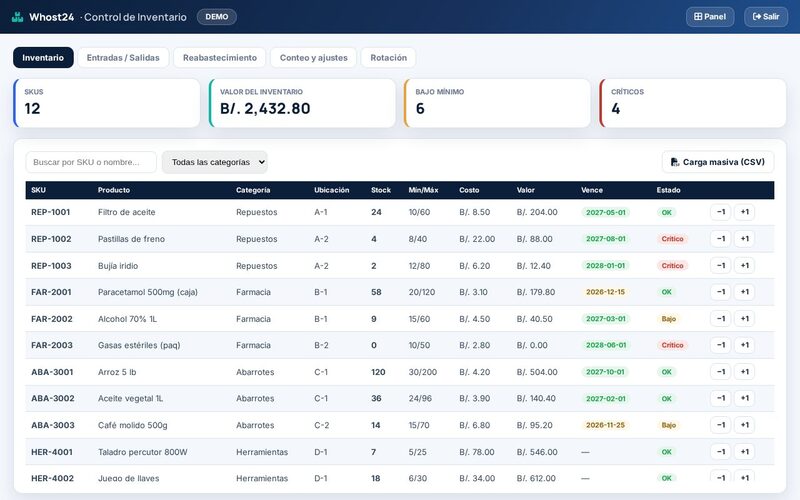The image size is (800, 500).
Task: Decrease stock for Filtro de aceite
Action: pos(720,212)
